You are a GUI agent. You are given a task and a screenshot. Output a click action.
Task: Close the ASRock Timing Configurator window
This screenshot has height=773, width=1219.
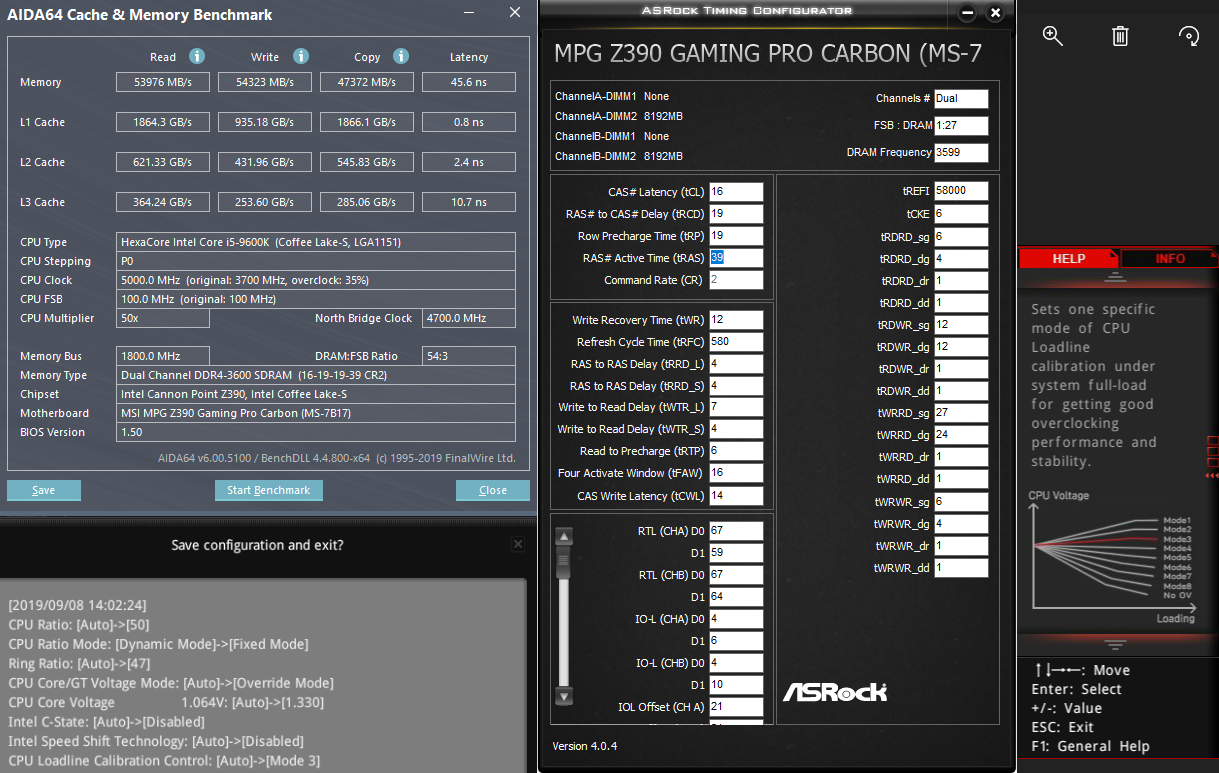coord(994,13)
